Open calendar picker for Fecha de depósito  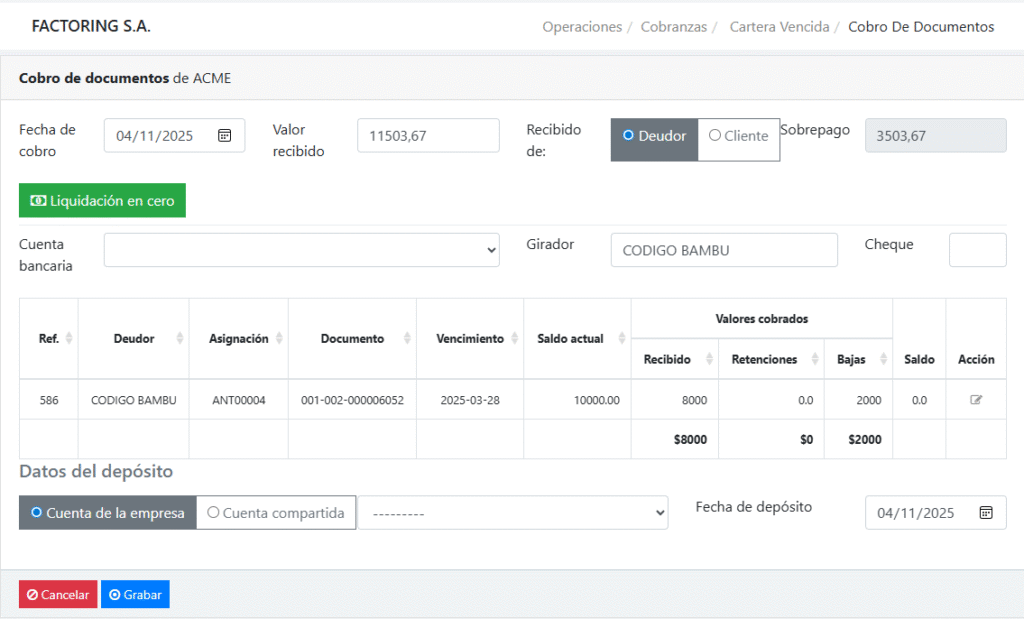(986, 513)
